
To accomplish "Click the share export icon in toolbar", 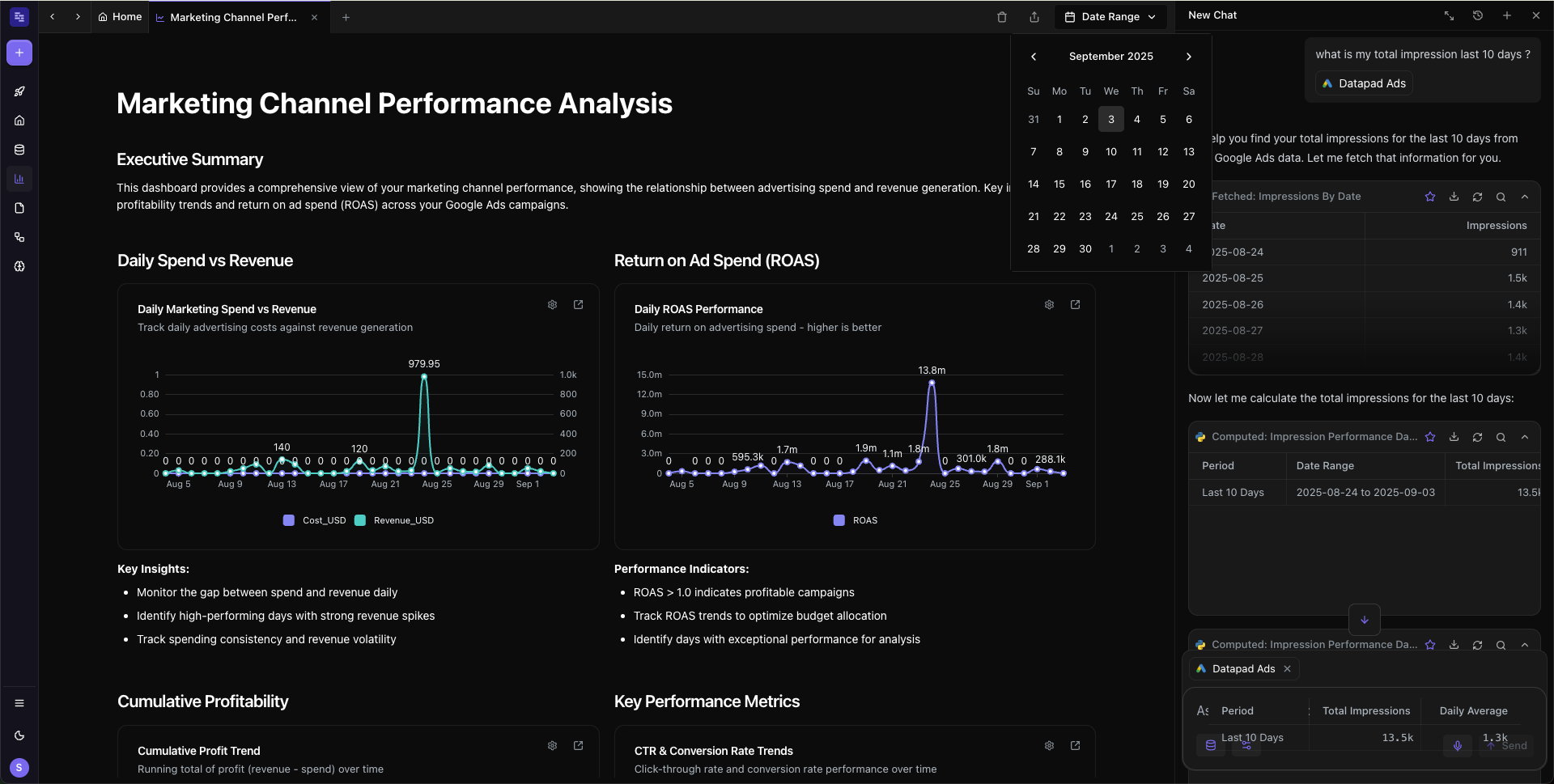I will click(1034, 17).
